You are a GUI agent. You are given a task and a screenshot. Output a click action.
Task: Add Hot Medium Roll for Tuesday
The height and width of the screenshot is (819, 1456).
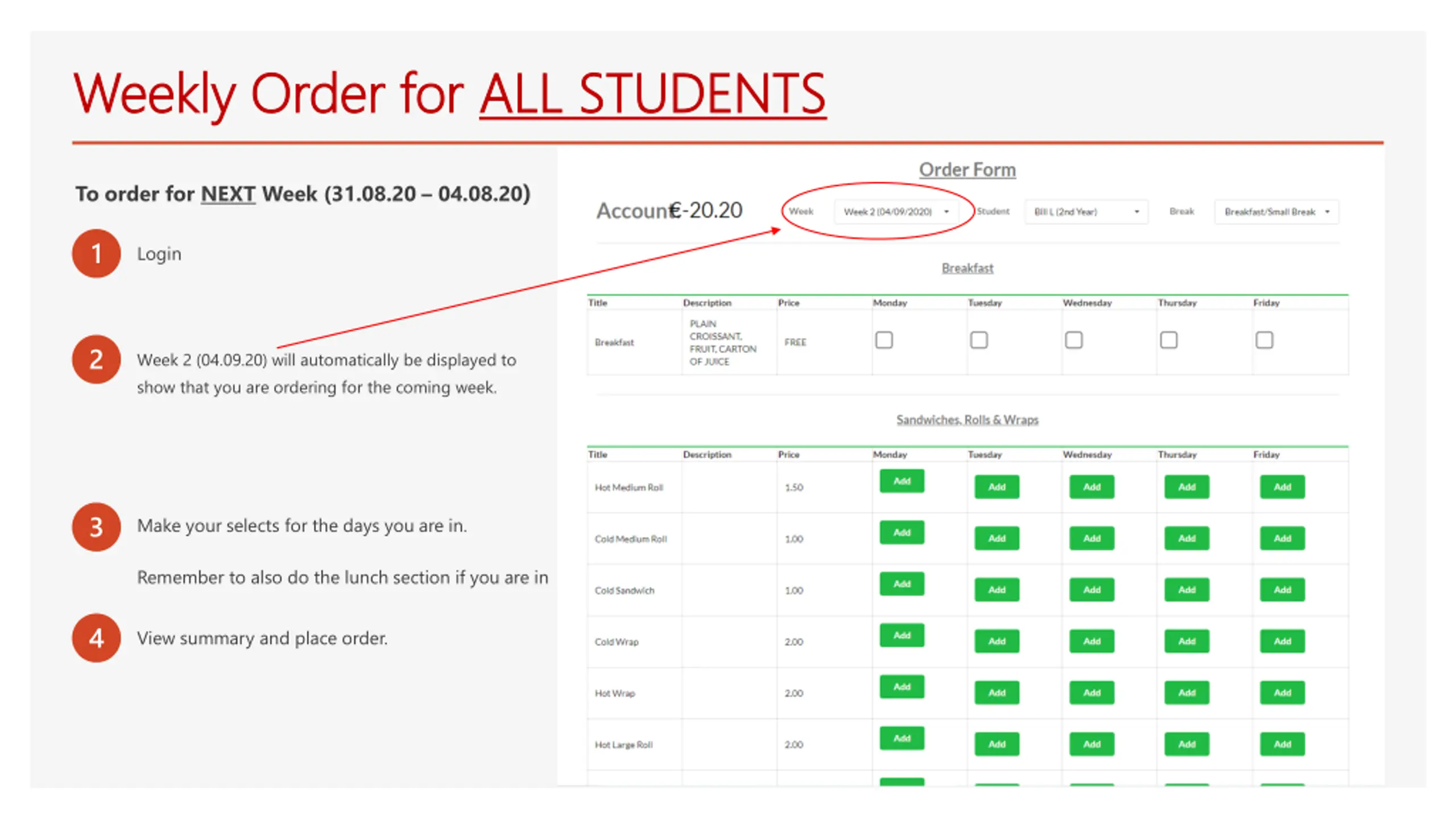pos(997,487)
